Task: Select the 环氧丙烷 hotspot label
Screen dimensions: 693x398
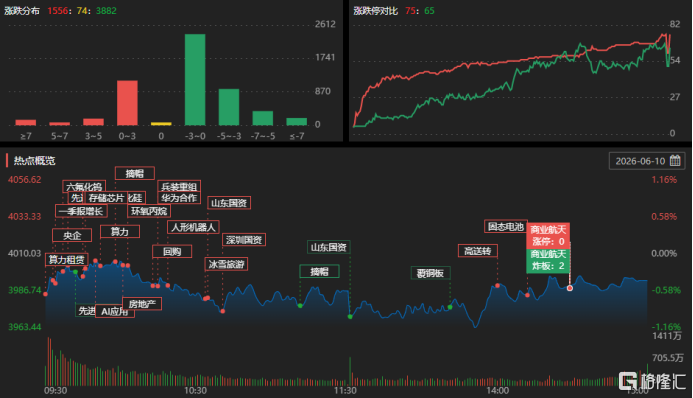Action: click(149, 211)
